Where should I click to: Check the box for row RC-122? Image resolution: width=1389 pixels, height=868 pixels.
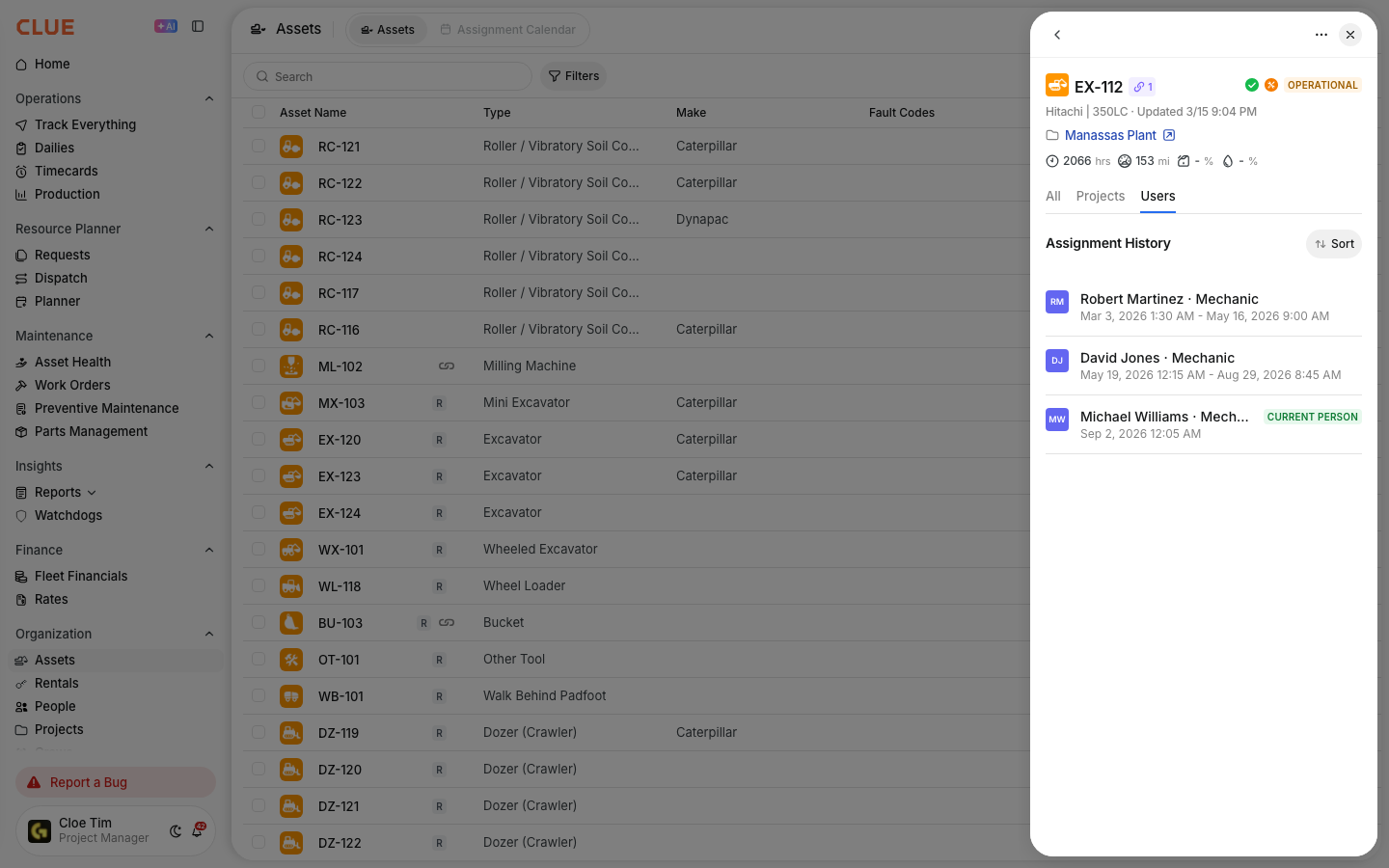coord(259,182)
